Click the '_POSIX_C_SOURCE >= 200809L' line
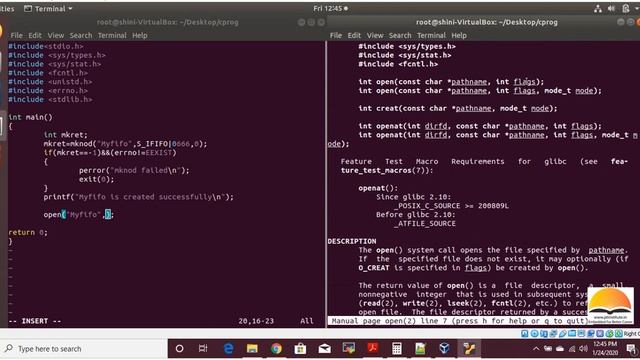This screenshot has width=640, height=360. (x=451, y=206)
